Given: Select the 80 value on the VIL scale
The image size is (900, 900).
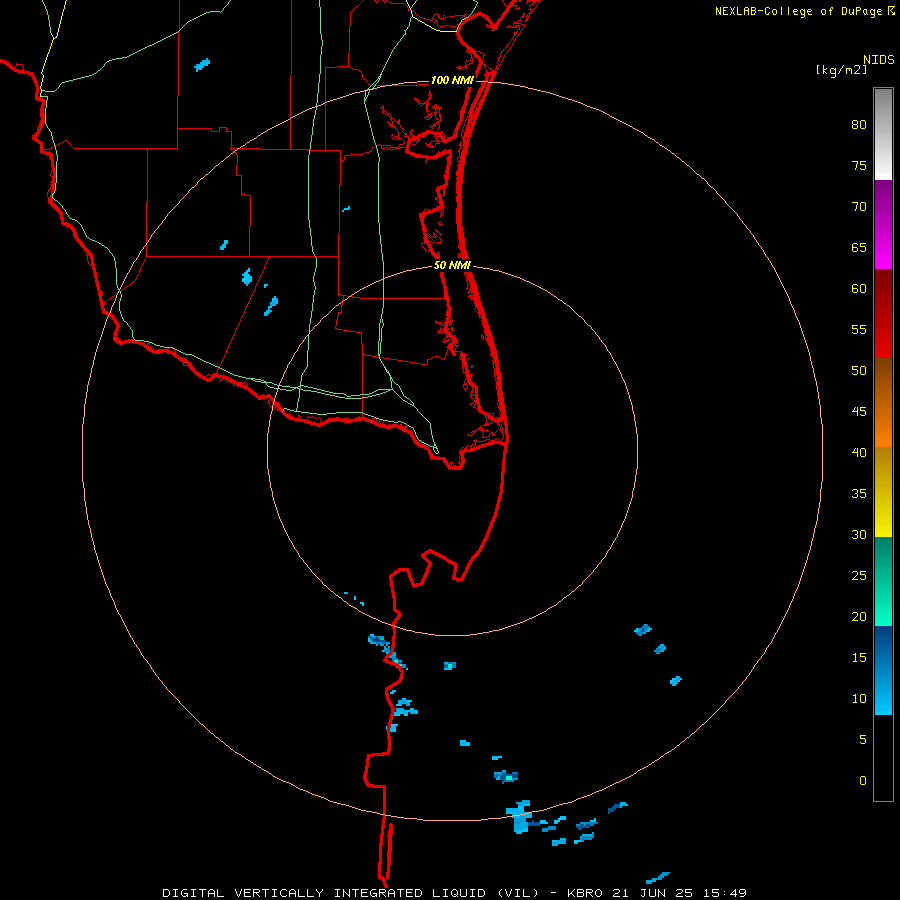Looking at the screenshot, I should tap(859, 125).
